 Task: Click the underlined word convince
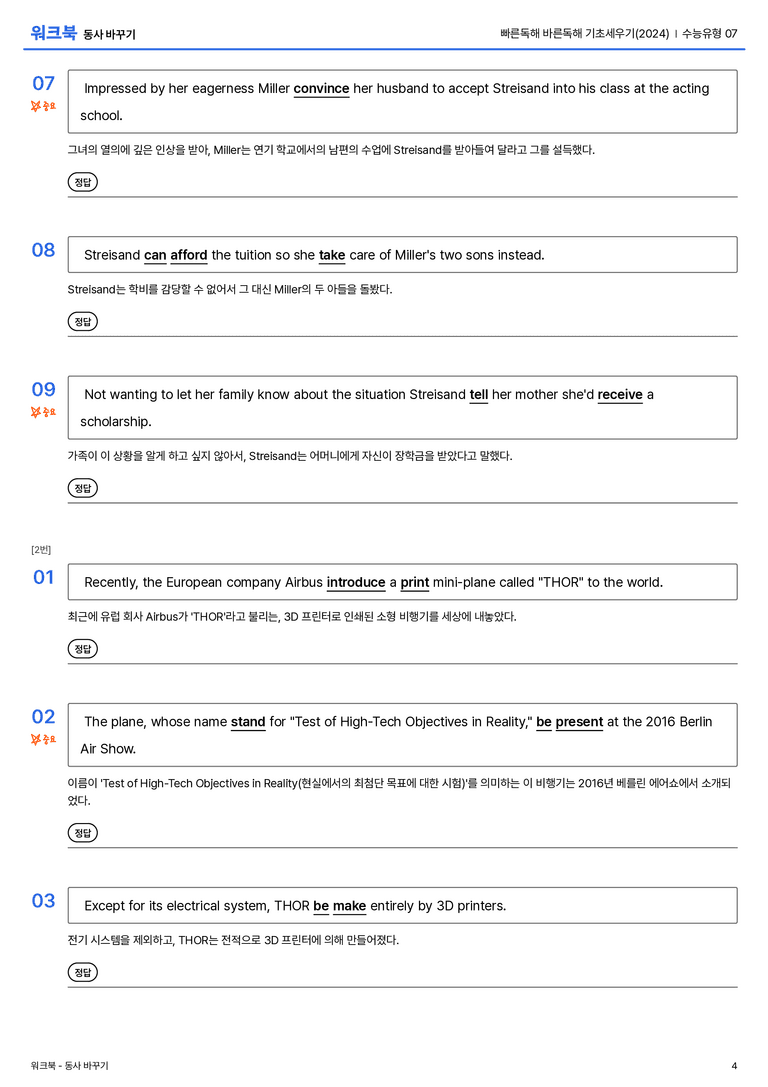click(x=322, y=89)
